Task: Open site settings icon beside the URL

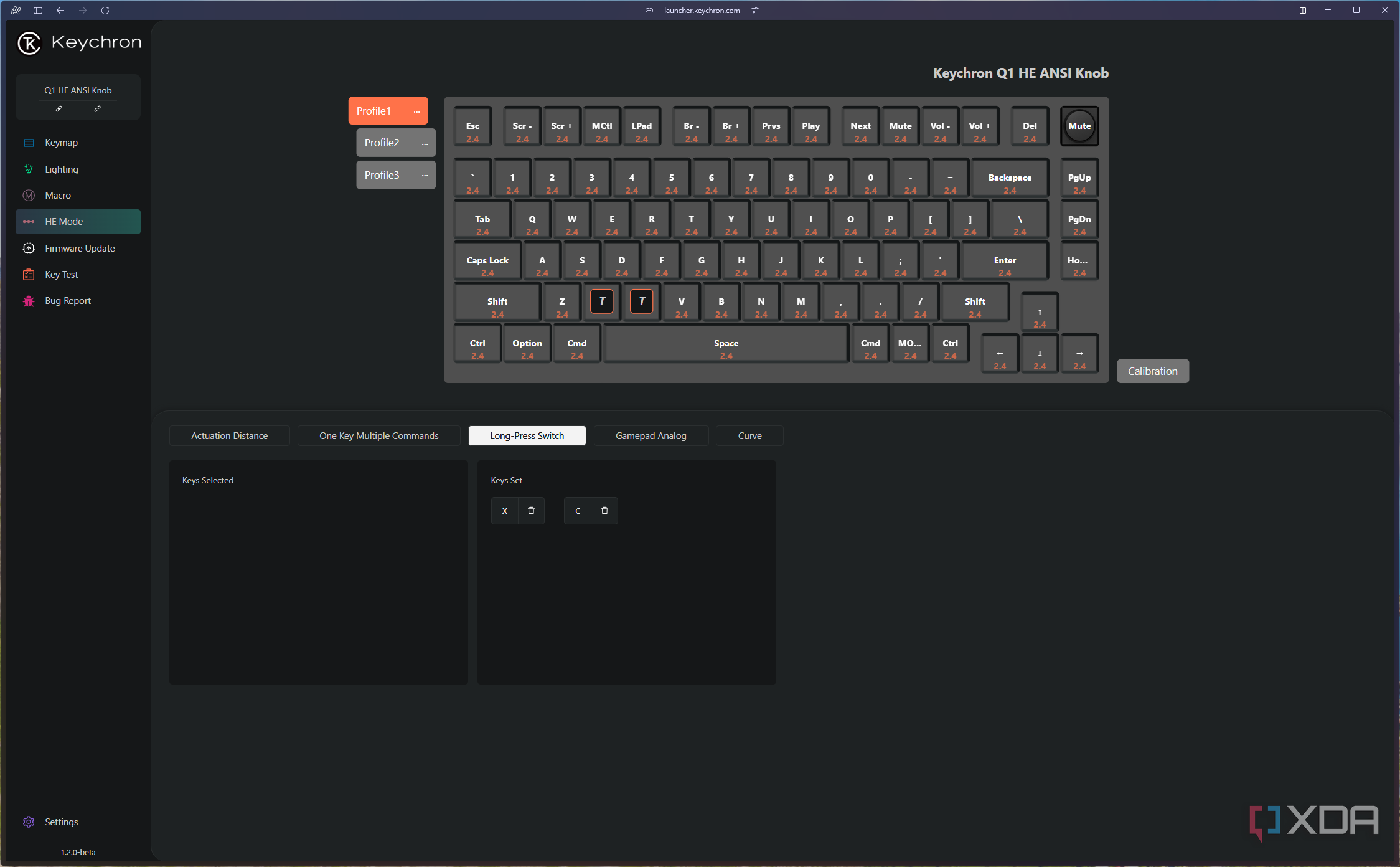Action: tap(755, 11)
